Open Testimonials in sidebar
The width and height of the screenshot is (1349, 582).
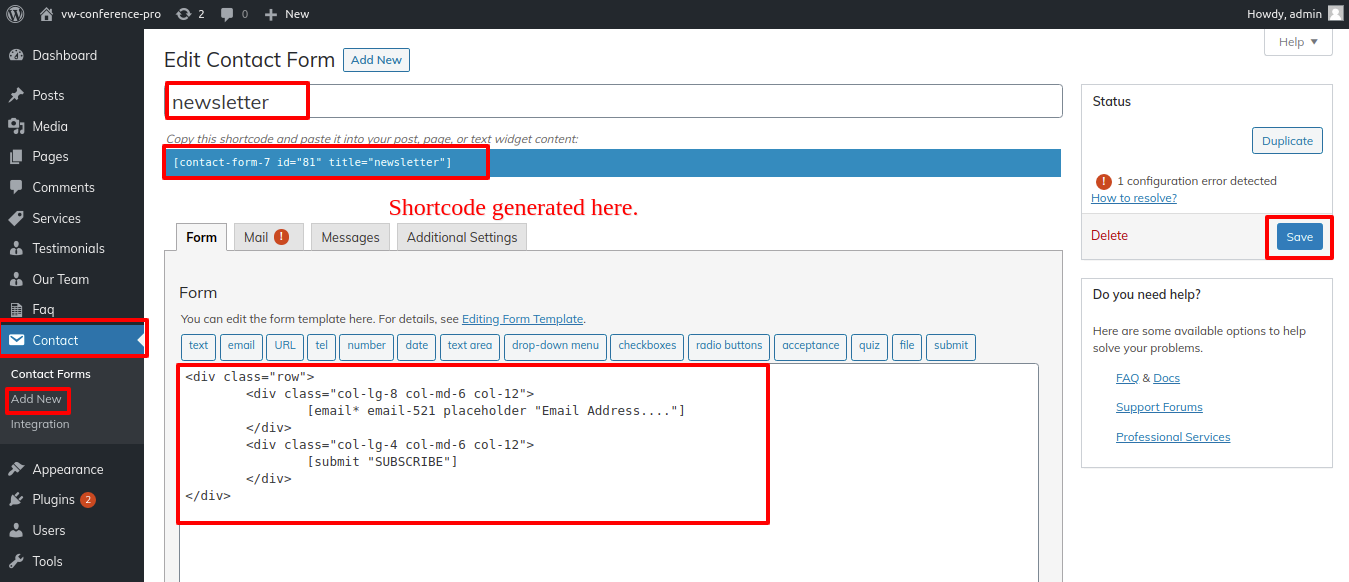pyautogui.click(x=68, y=248)
